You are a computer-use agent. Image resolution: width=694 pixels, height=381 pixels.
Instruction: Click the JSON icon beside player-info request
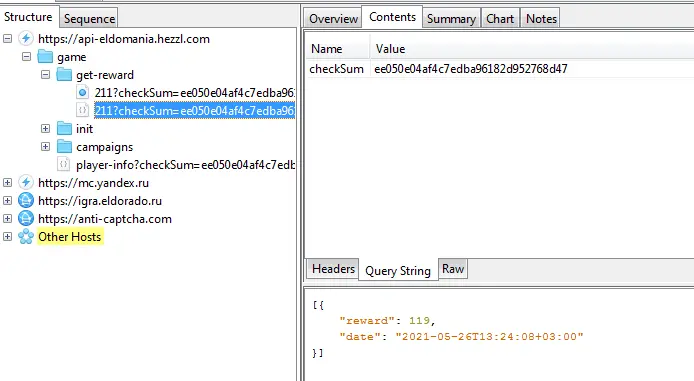point(64,165)
